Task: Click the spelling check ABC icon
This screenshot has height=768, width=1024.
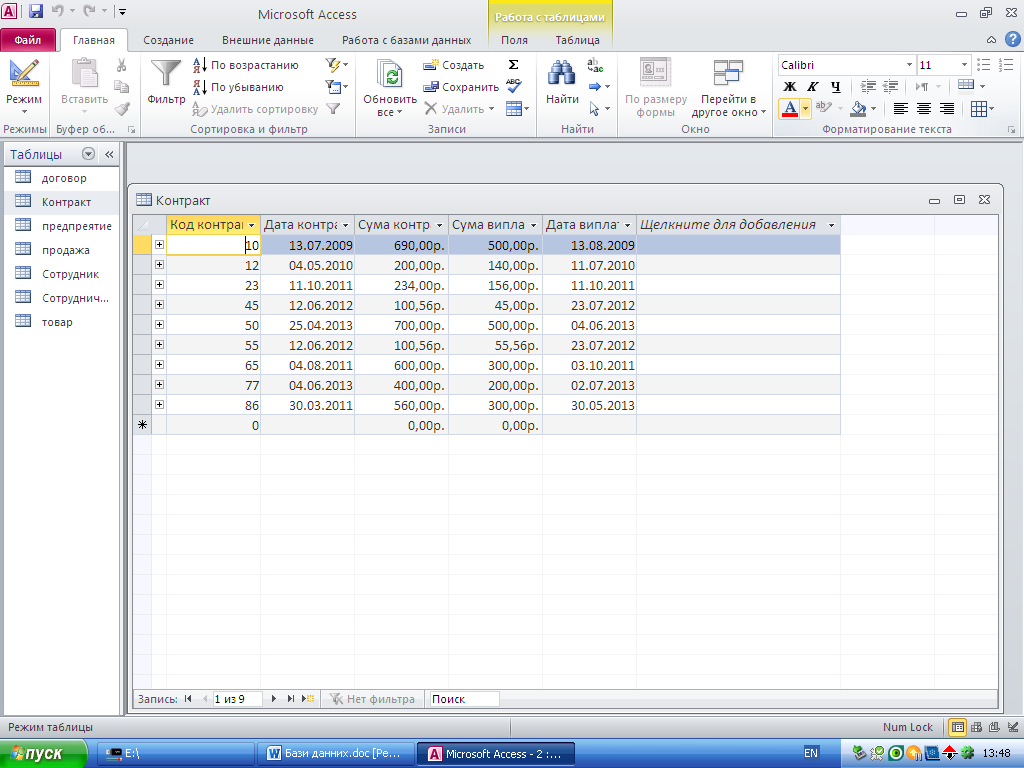Action: (x=513, y=86)
